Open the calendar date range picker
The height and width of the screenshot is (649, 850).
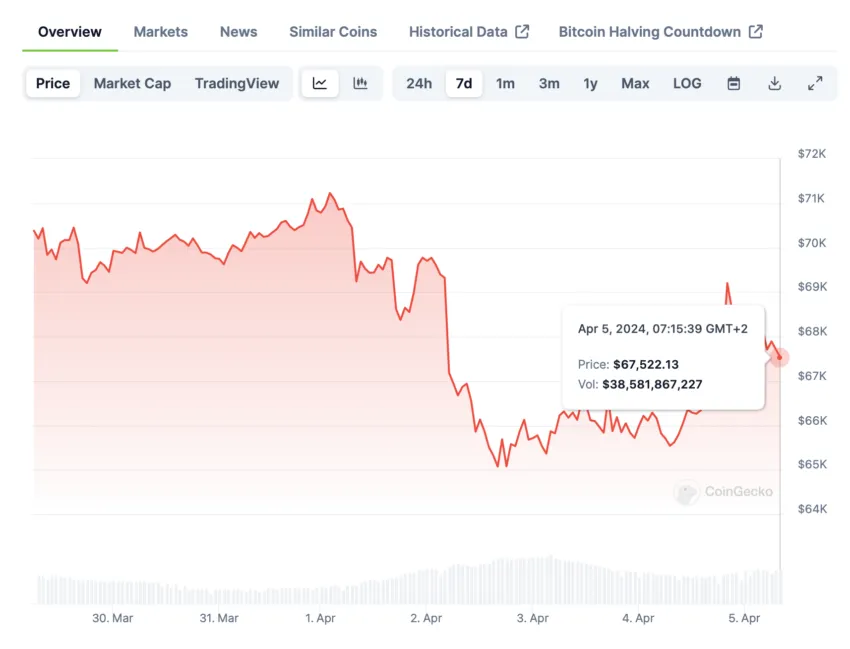[x=734, y=84]
